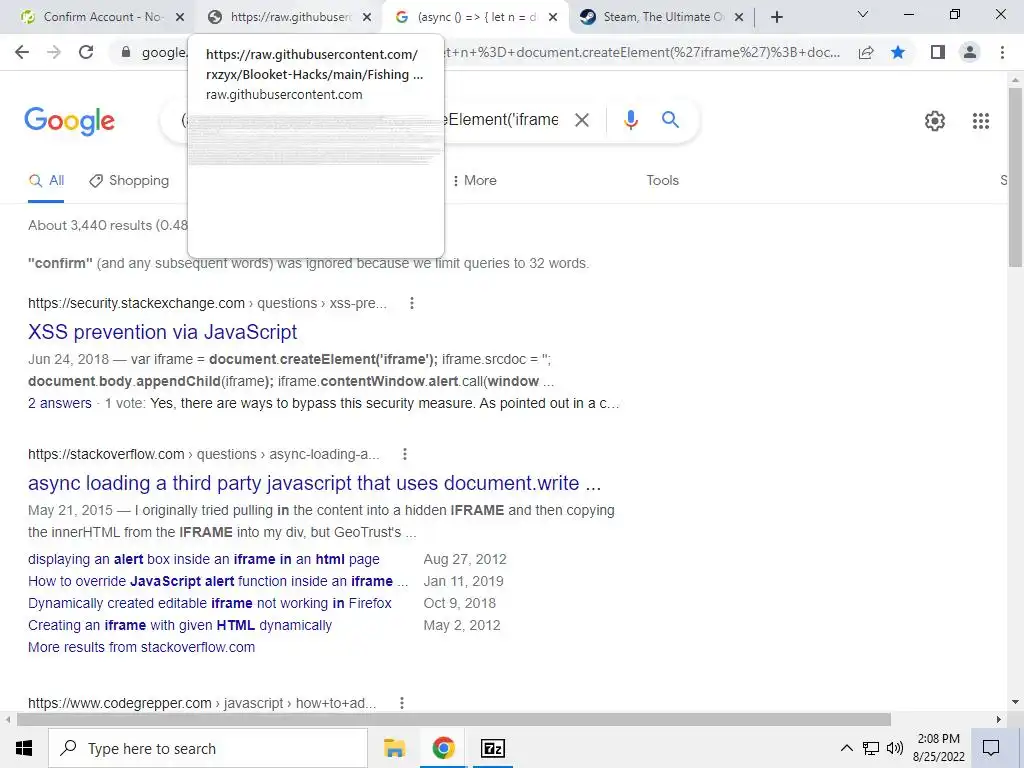This screenshot has width=1024, height=768.
Task: Open the search Tools options
Action: (x=662, y=181)
